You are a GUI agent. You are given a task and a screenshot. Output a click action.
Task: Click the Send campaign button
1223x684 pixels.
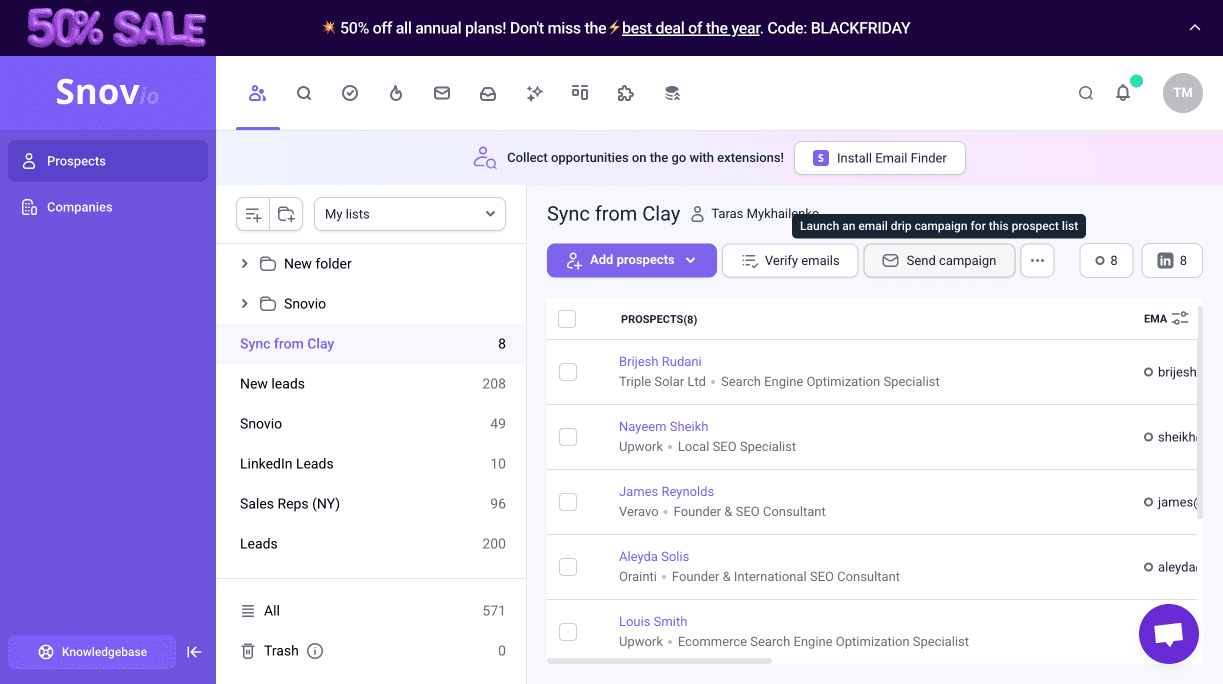pyautogui.click(x=939, y=261)
